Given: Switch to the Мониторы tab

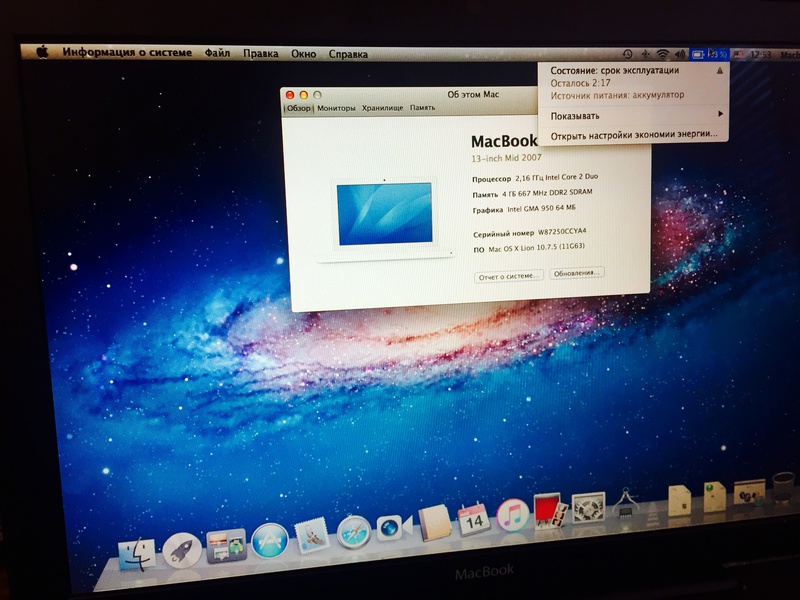Looking at the screenshot, I should [336, 108].
